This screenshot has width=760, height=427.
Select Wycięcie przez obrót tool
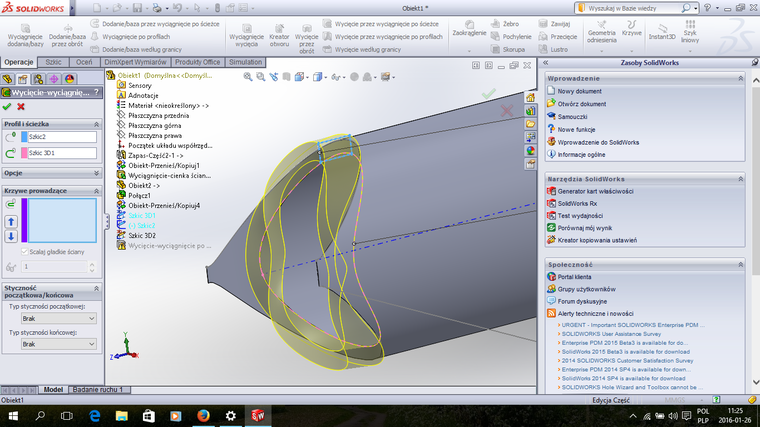tap(306, 39)
